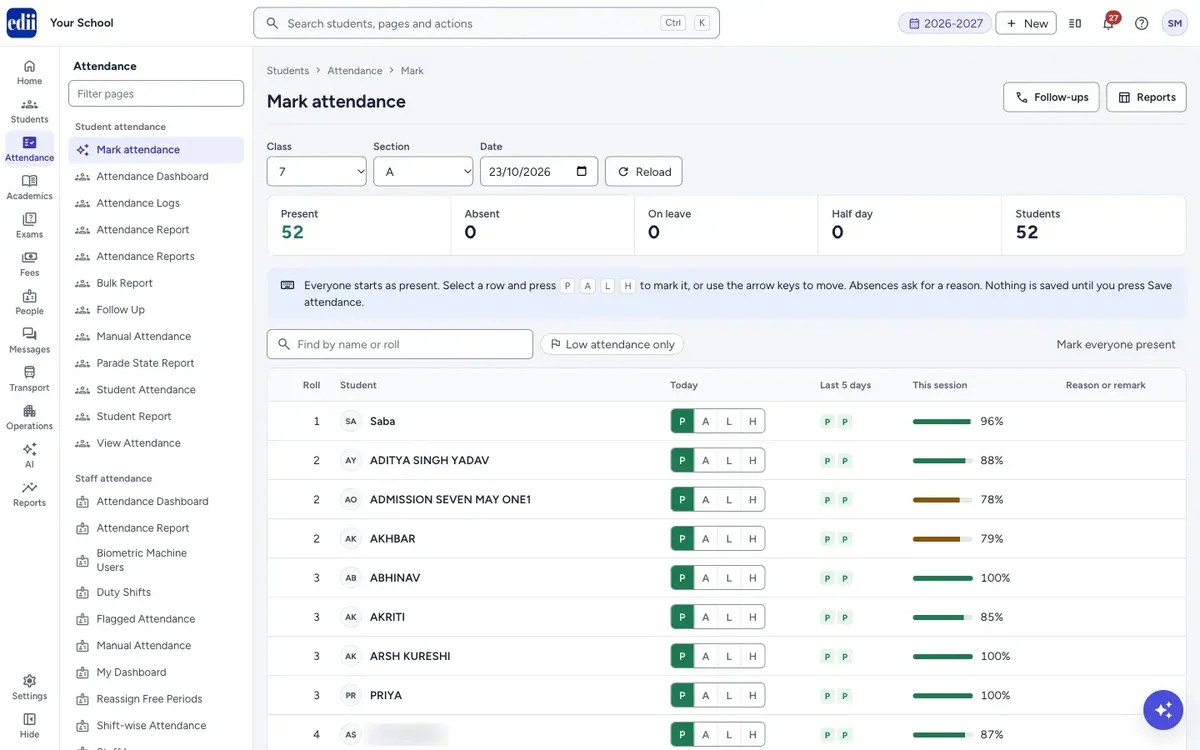Screen dimensions: 1200x750
Task: Click Saba's 96% session progress bar
Action: (x=943, y=422)
